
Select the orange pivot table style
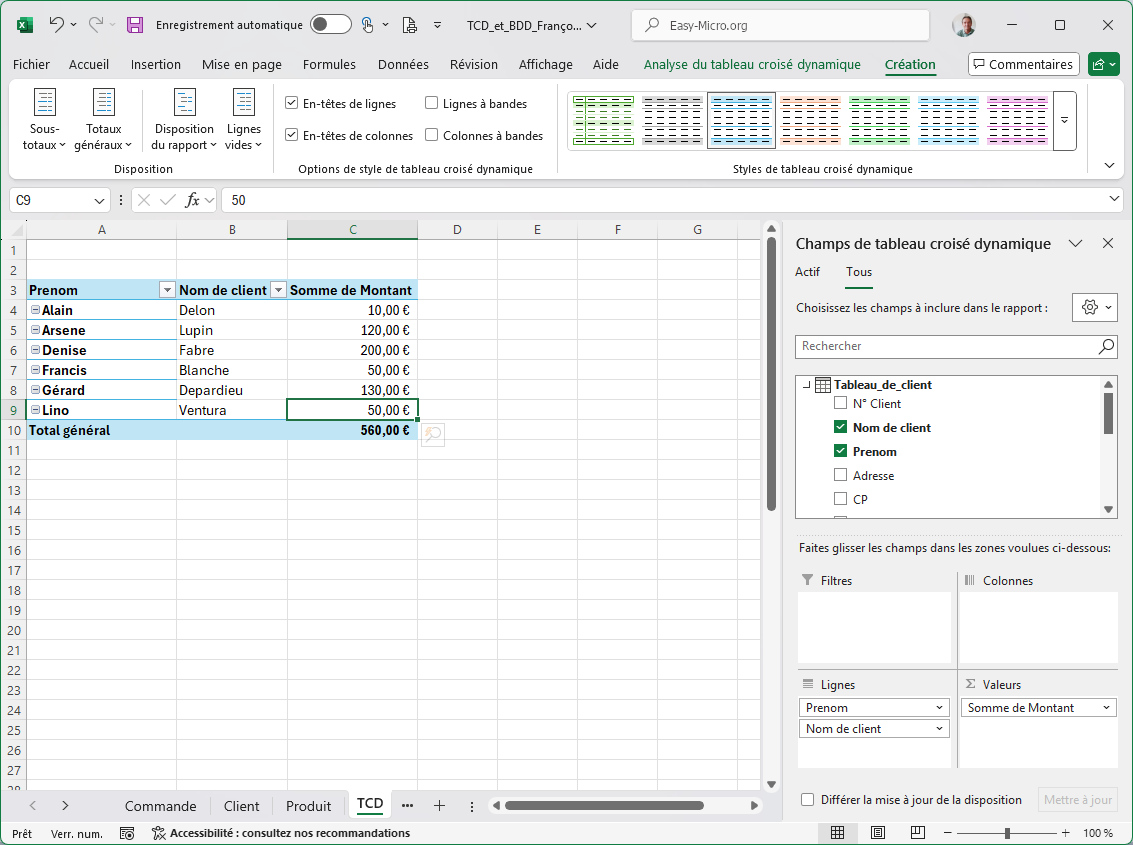pyautogui.click(x=810, y=120)
